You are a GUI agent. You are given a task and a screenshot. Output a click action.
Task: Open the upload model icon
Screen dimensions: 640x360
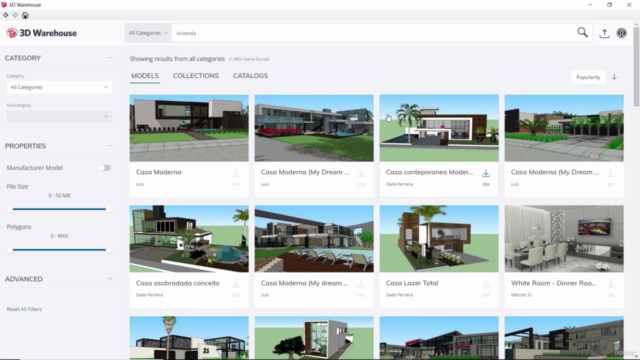coord(604,33)
